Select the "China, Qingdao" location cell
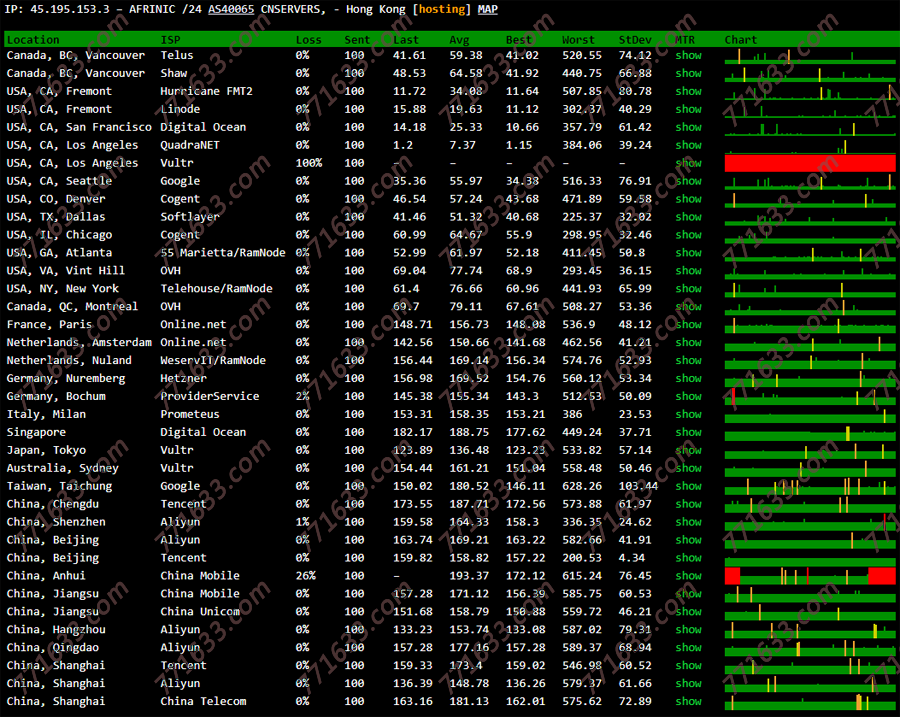This screenshot has height=717, width=900. 53,647
